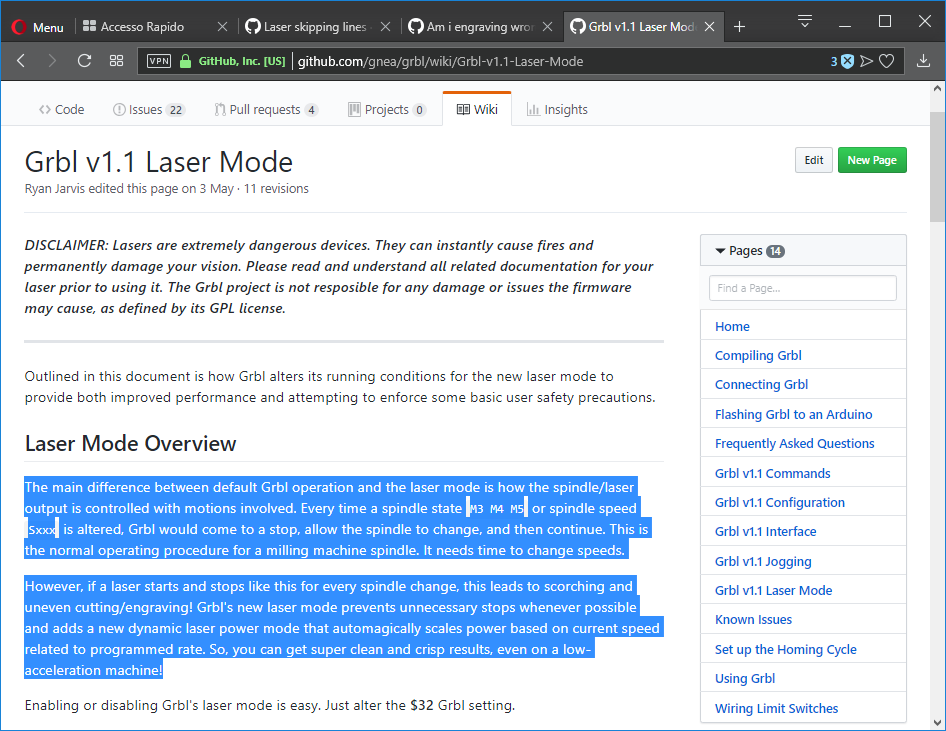The width and height of the screenshot is (946, 731).
Task: Click the scrollbar down arrow
Action: [938, 723]
